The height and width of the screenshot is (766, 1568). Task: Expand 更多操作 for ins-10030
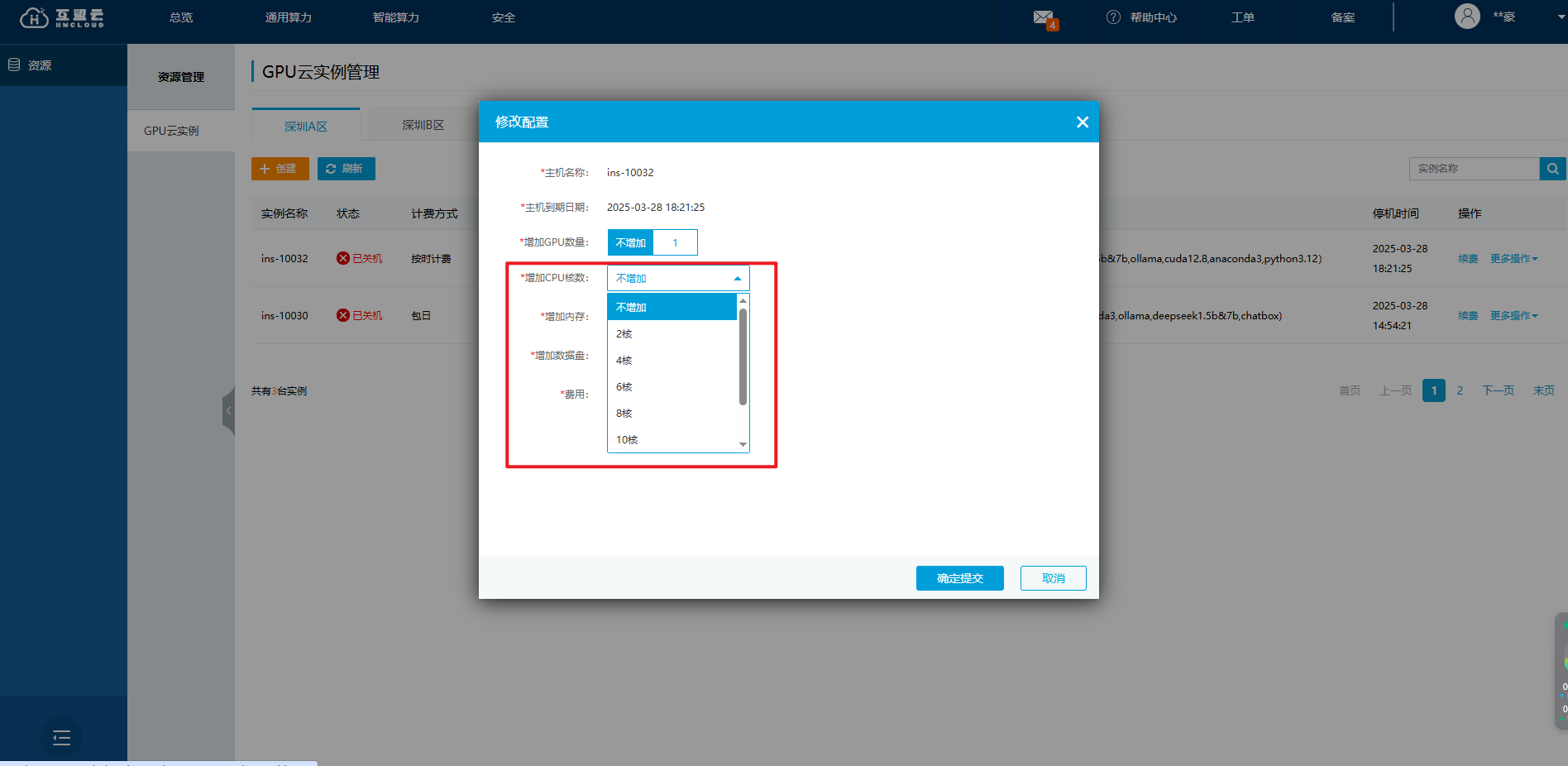pyautogui.click(x=1513, y=316)
